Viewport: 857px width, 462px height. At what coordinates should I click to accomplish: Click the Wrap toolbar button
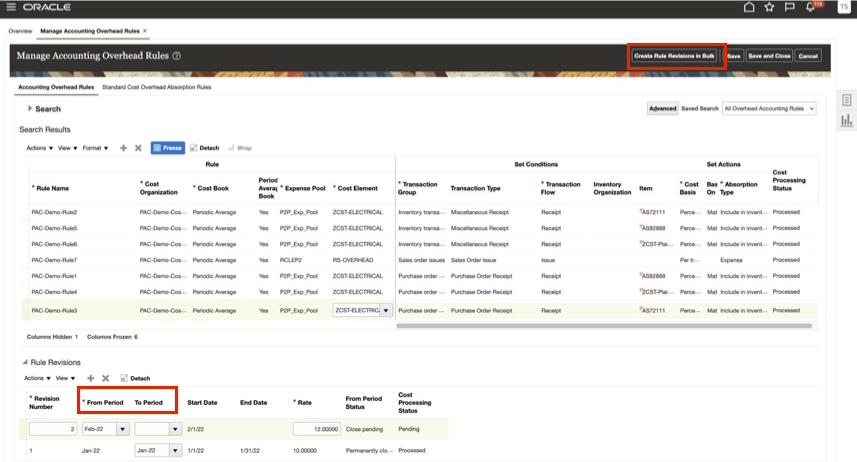[240, 148]
